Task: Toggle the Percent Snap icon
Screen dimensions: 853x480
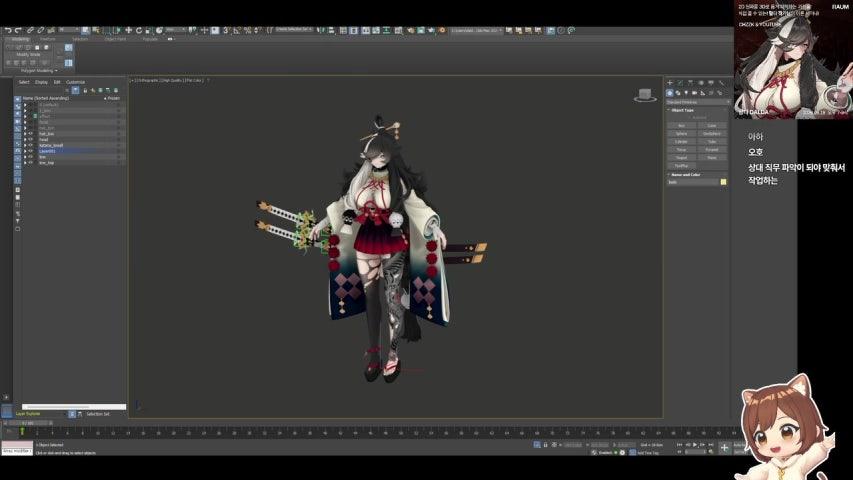Action: click(248, 30)
